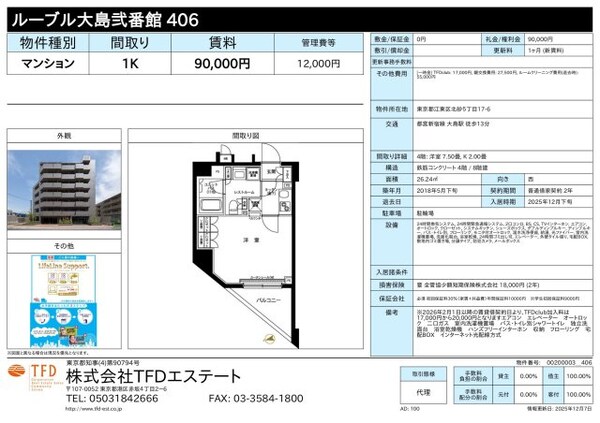Click the 敷金/保証金 label
The width and height of the screenshot is (600, 423).
(392, 39)
